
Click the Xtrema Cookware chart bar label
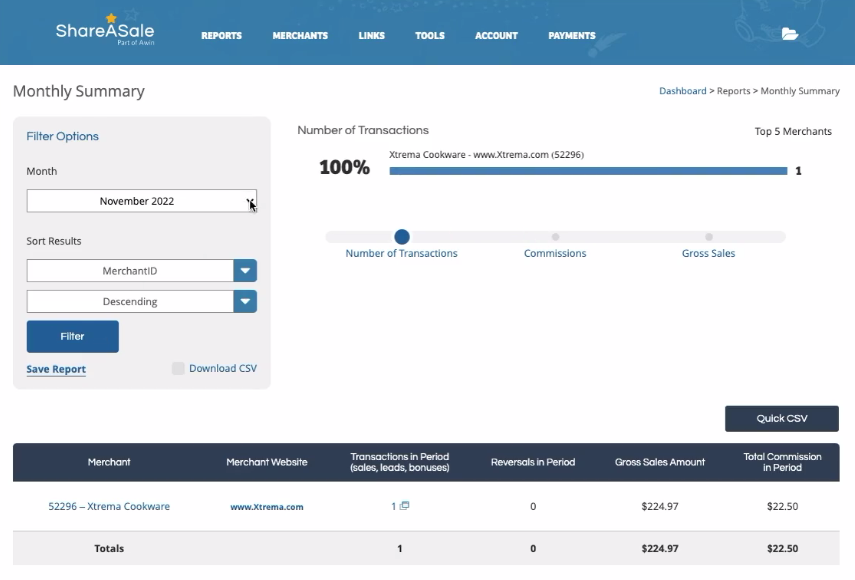[x=486, y=155]
